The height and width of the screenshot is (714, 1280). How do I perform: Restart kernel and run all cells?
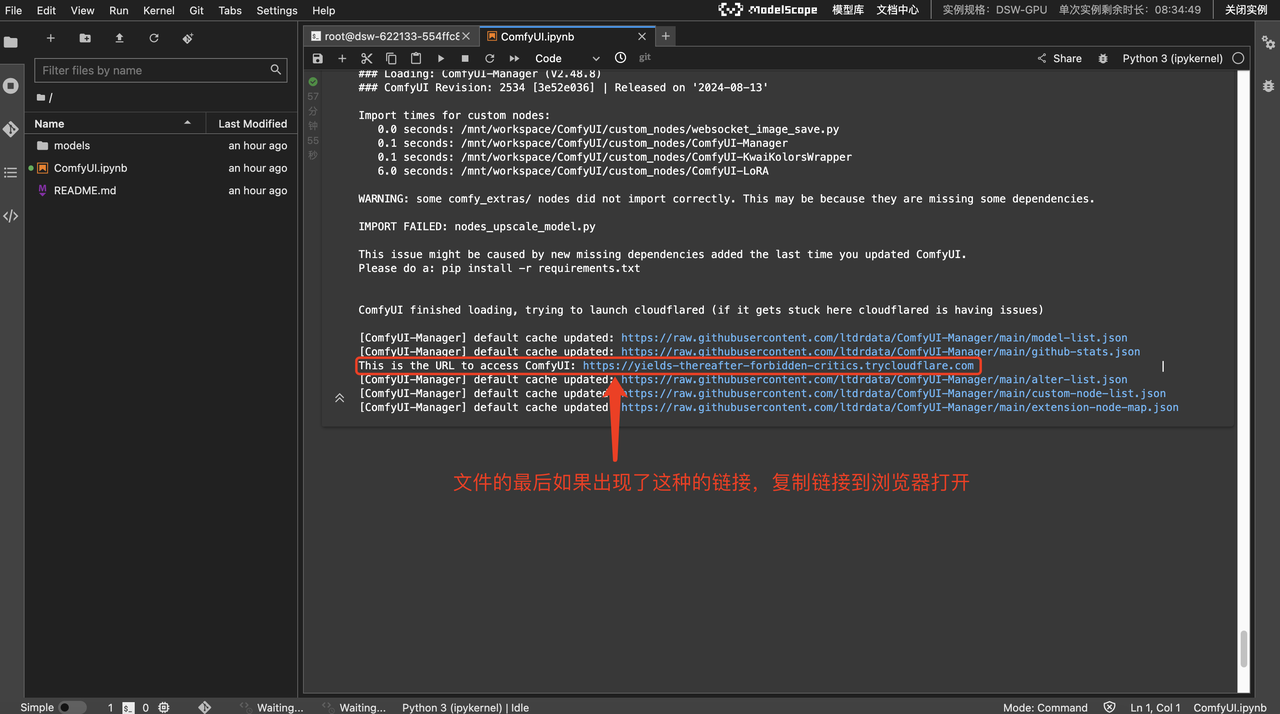(x=514, y=58)
